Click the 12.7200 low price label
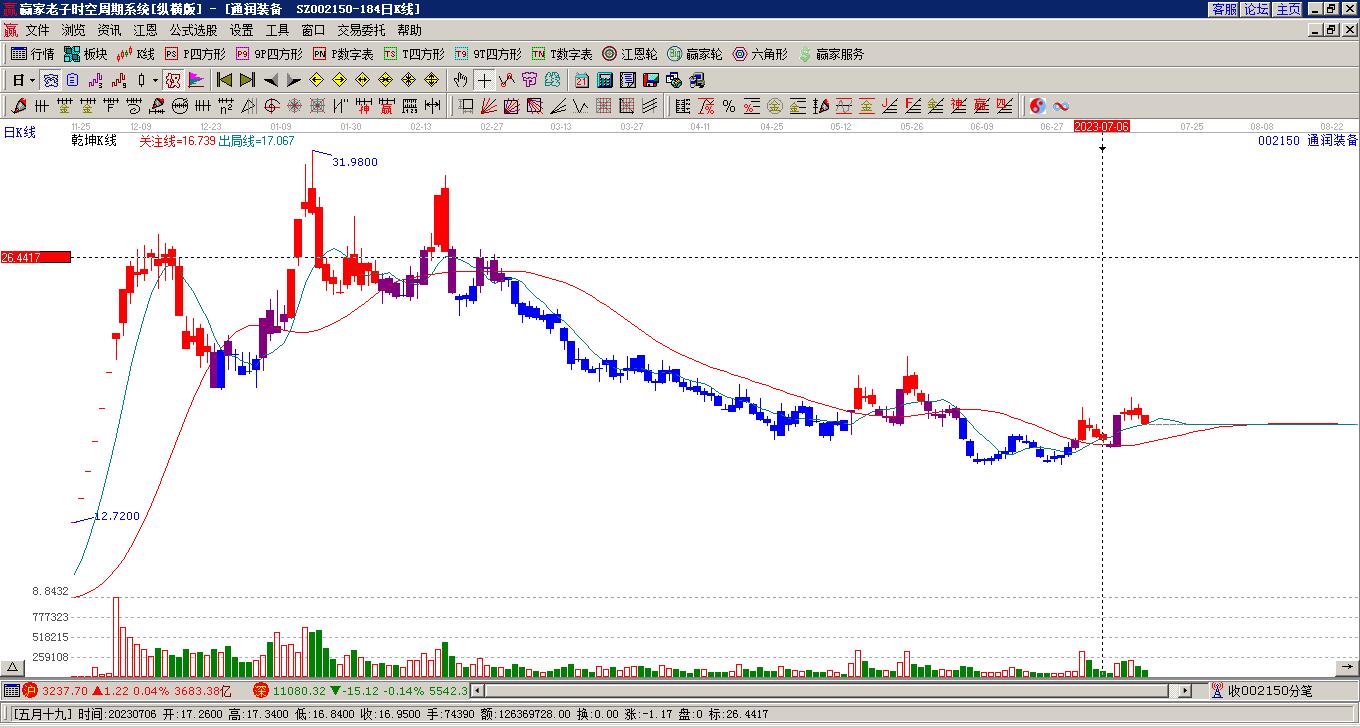Image resolution: width=1360 pixels, height=728 pixels. pyautogui.click(x=117, y=516)
